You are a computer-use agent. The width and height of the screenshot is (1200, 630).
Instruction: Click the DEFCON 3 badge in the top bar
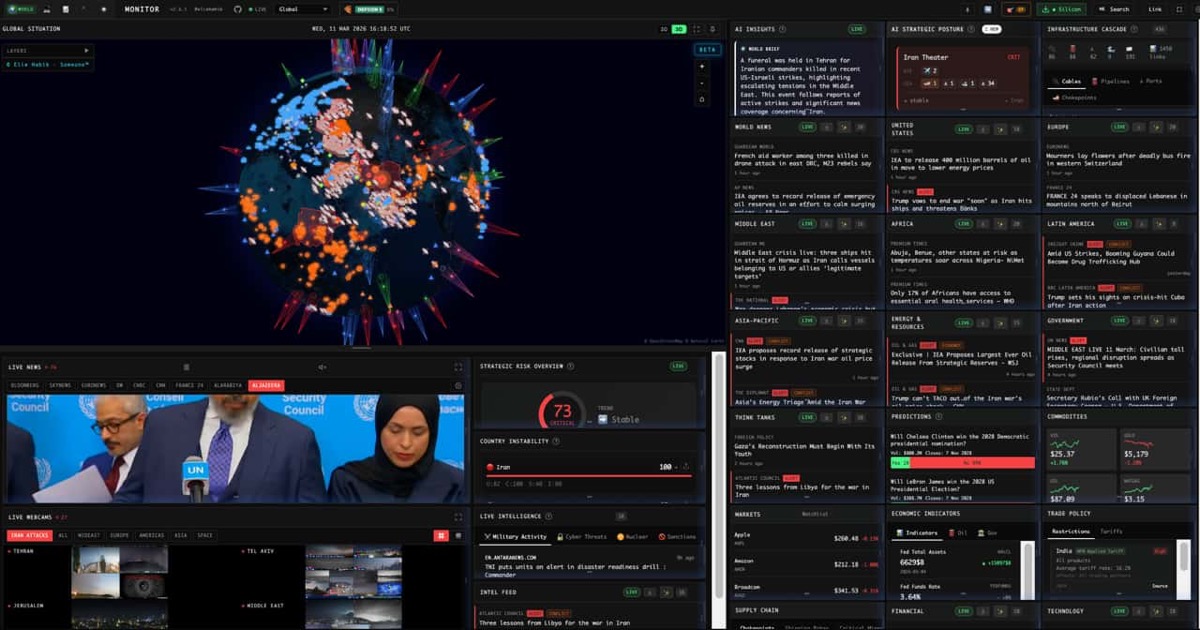point(371,10)
